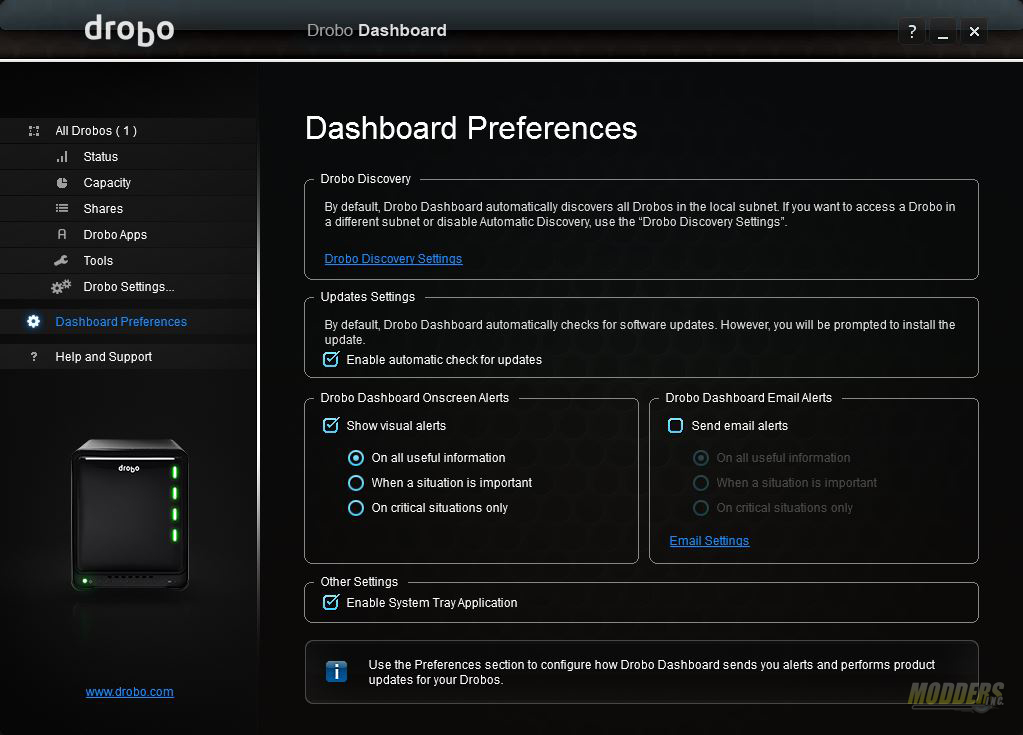This screenshot has height=735, width=1023.
Task: Select Dashboard Preferences in sidebar
Action: click(x=129, y=322)
